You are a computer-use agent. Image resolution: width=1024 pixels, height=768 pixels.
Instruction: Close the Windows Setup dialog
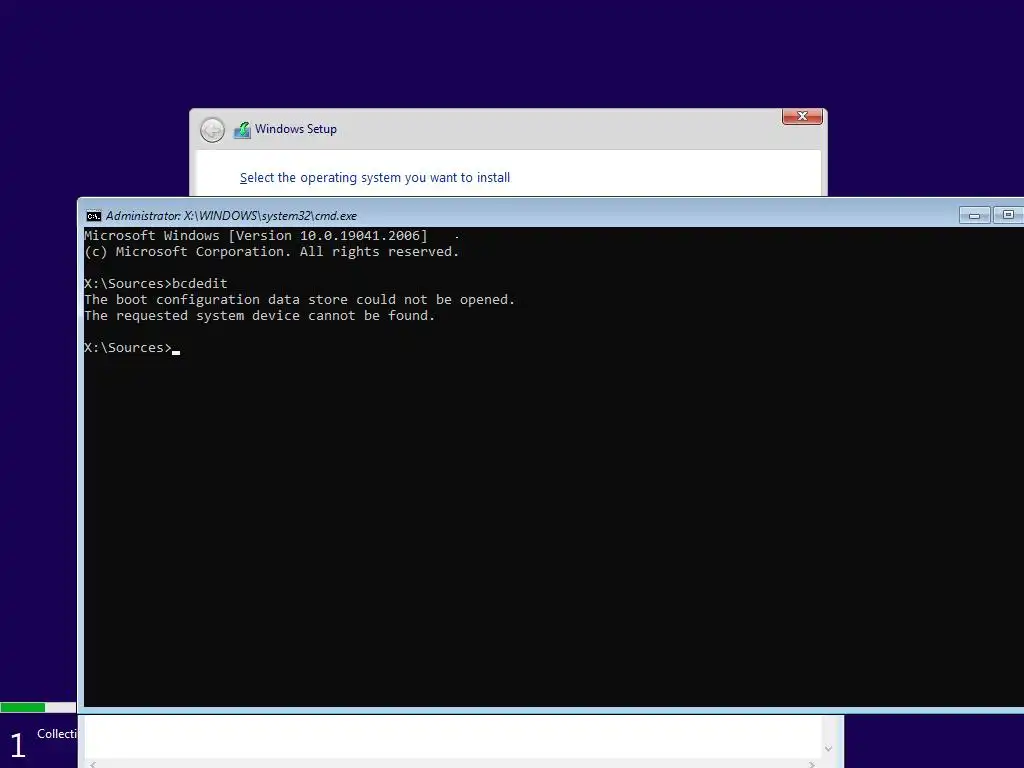click(x=802, y=116)
